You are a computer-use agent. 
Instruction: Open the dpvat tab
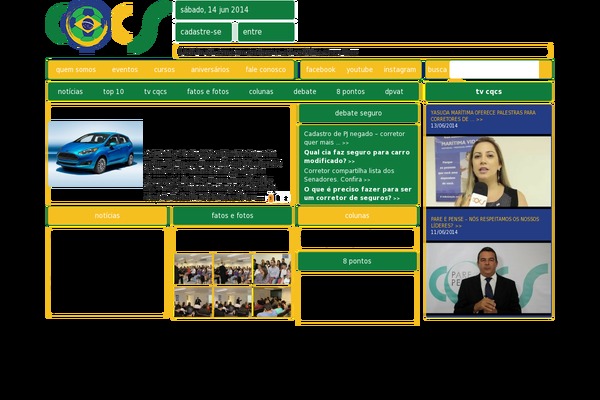394,91
